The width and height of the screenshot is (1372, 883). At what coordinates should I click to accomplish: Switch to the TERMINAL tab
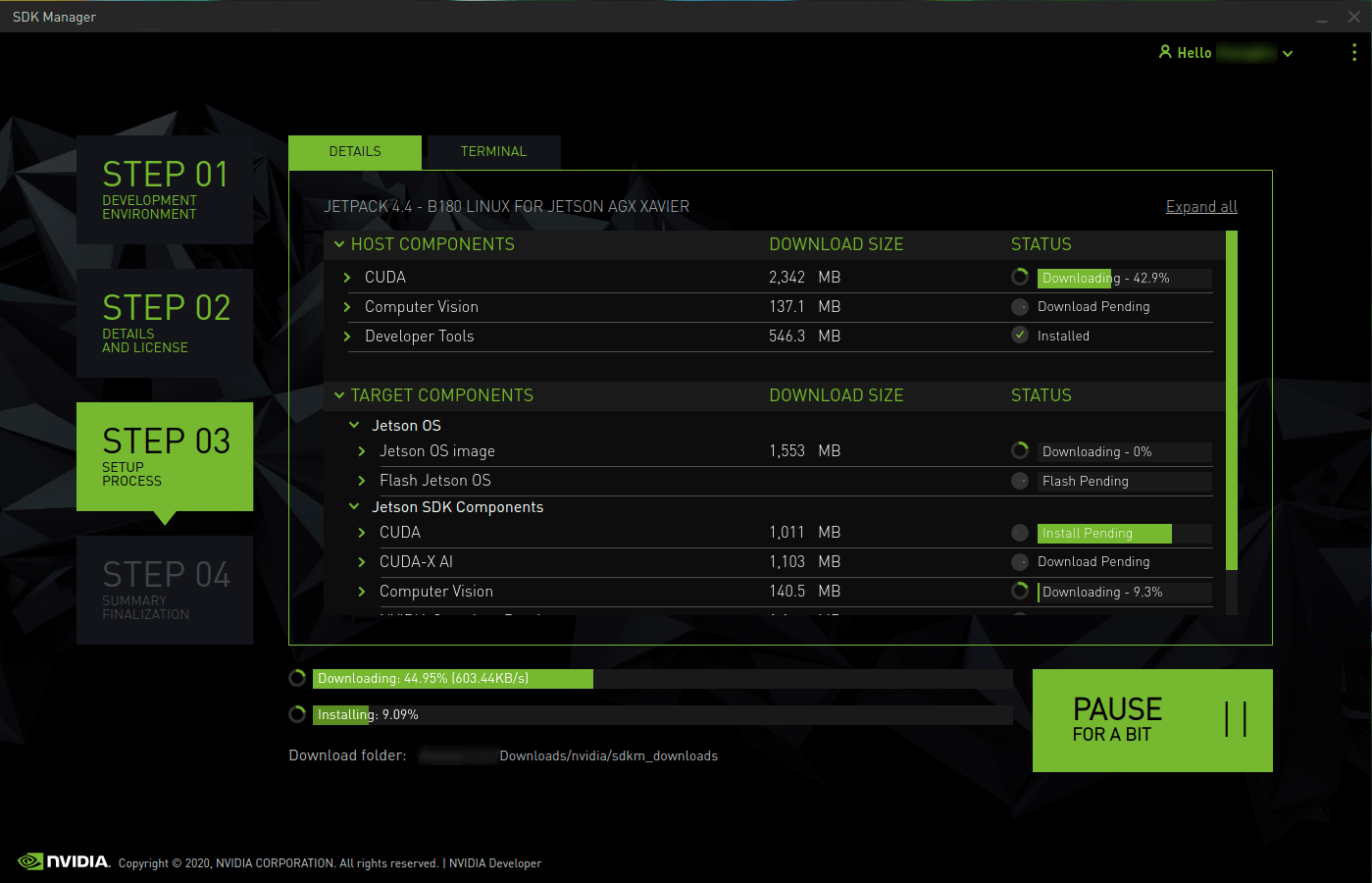click(493, 152)
